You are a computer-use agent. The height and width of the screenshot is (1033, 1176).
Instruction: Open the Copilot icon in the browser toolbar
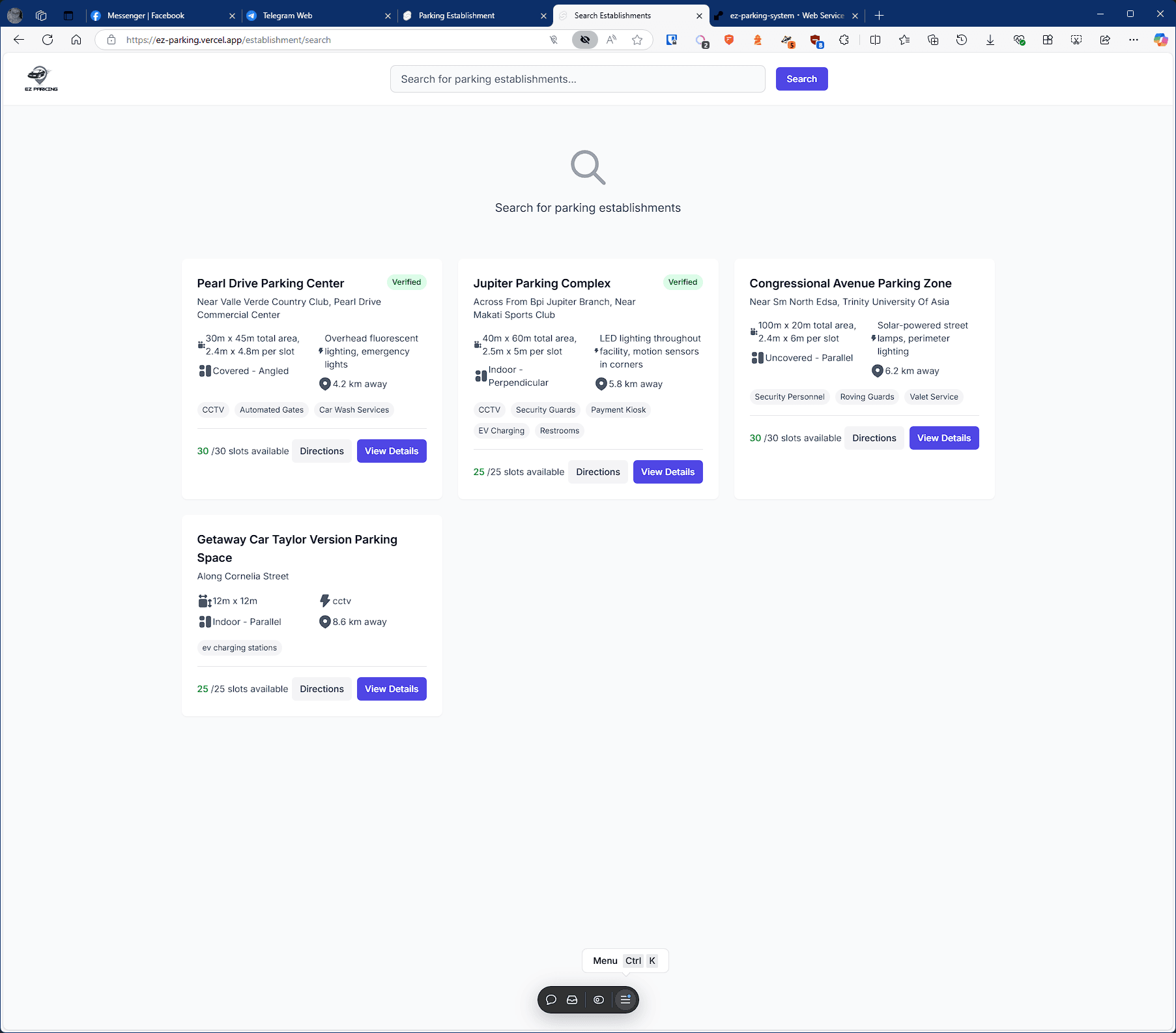pyautogui.click(x=1160, y=40)
